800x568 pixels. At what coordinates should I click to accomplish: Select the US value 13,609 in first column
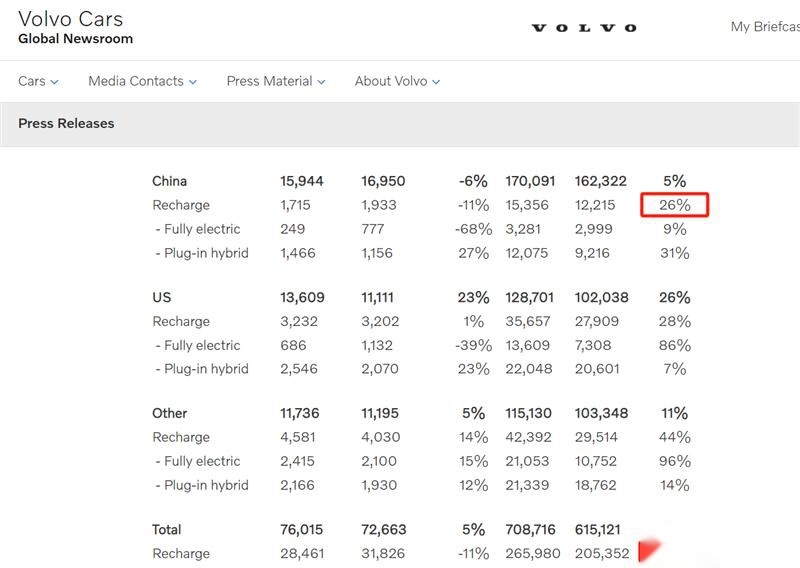(x=302, y=298)
